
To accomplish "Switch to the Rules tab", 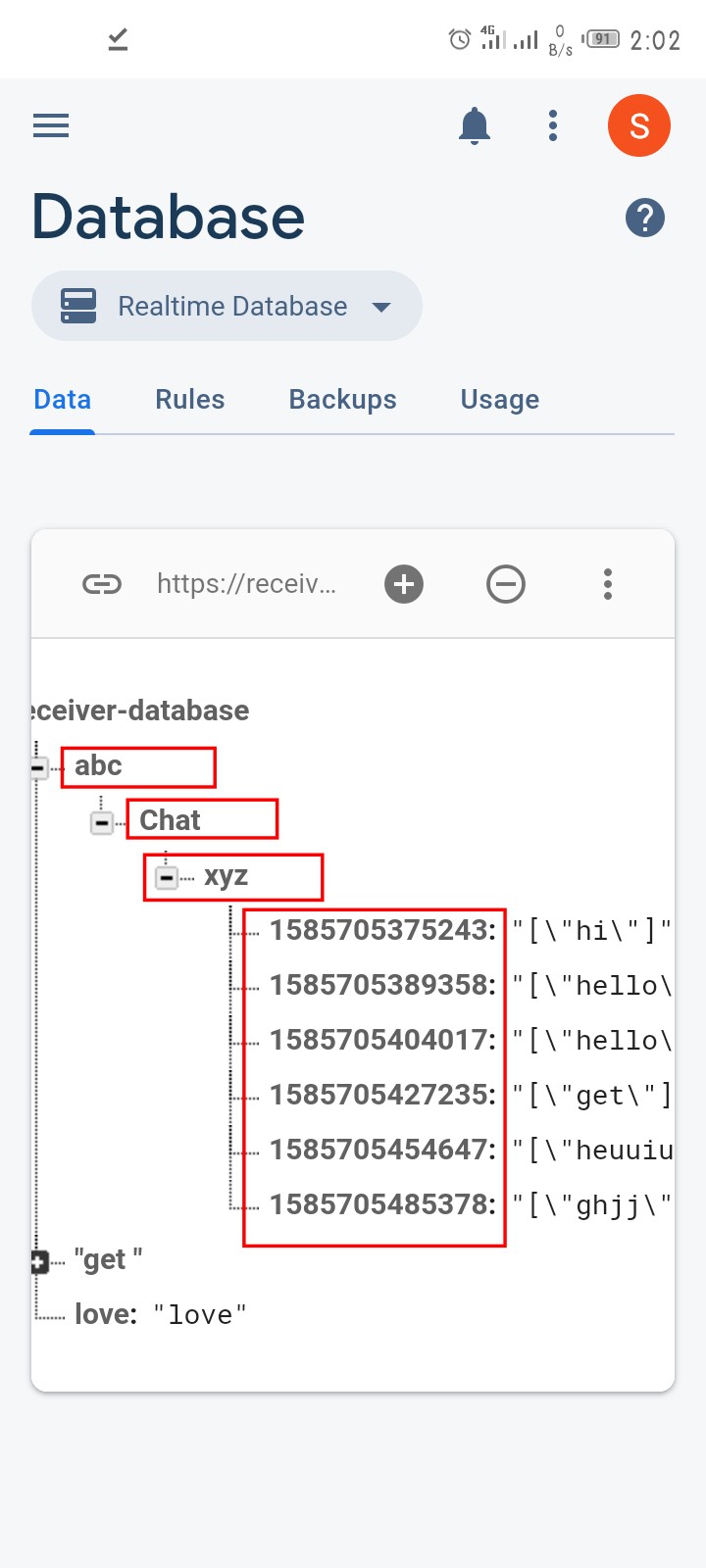I will pos(190,400).
